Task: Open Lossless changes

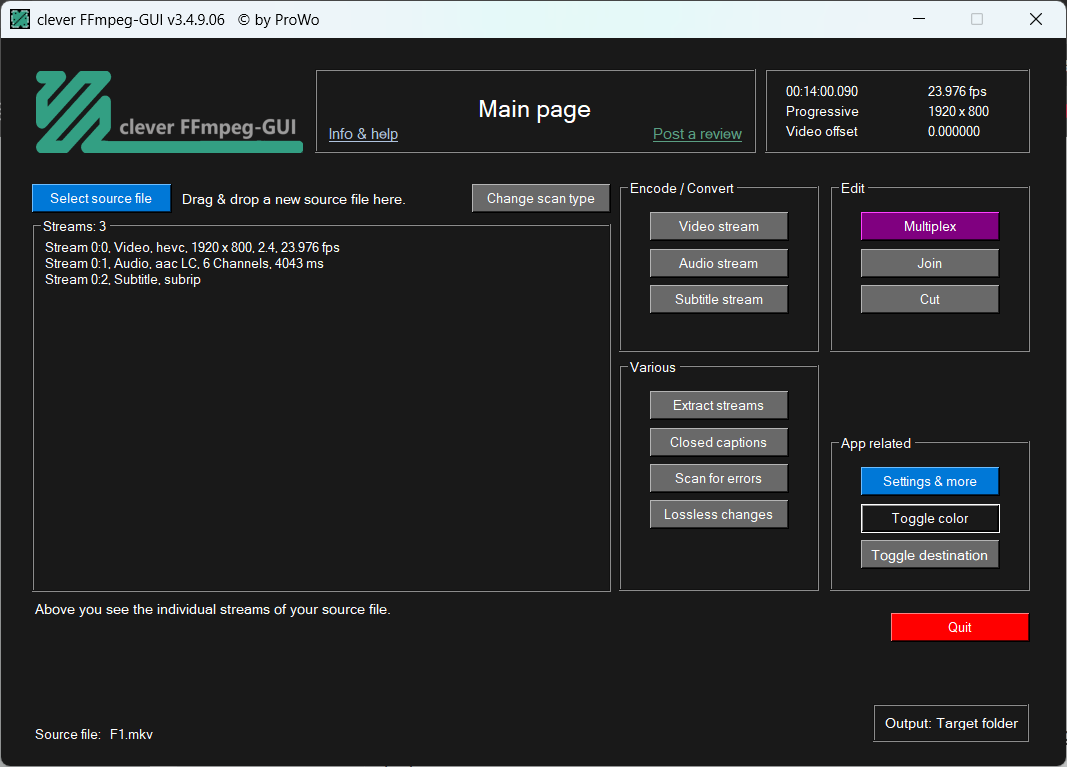Action: (719, 514)
